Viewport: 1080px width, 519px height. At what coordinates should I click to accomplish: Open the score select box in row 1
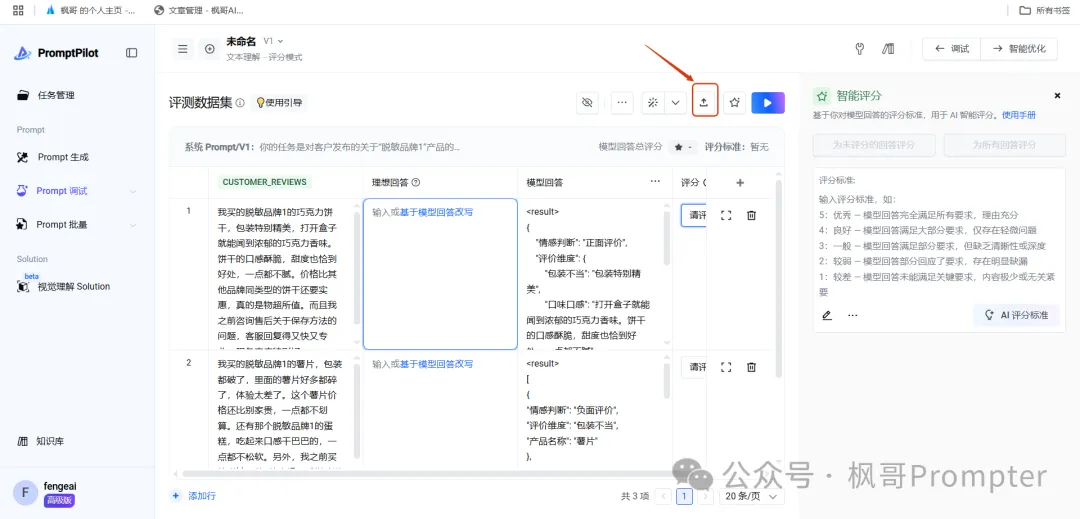(x=694, y=215)
